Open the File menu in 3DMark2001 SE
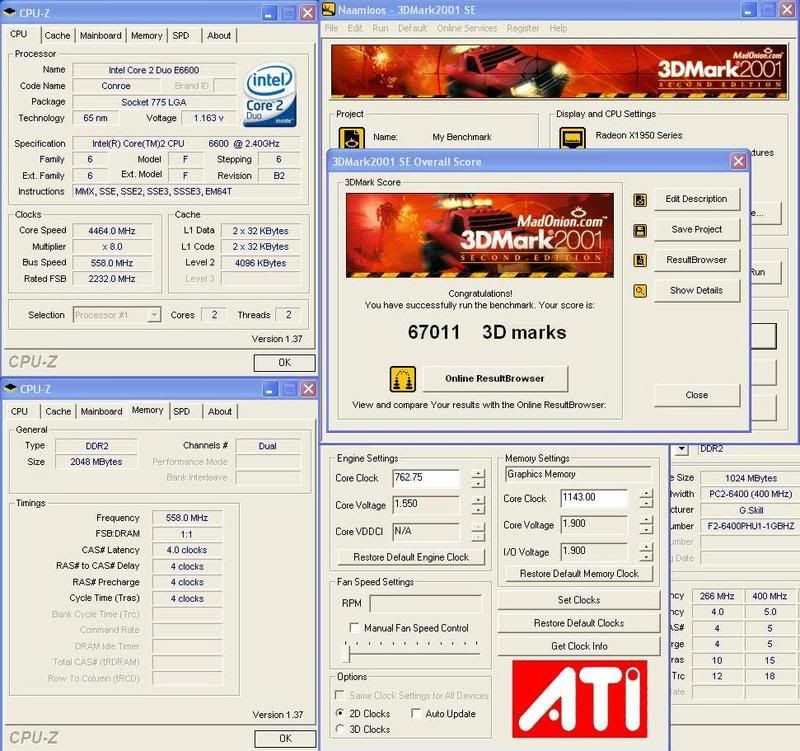 (331, 28)
